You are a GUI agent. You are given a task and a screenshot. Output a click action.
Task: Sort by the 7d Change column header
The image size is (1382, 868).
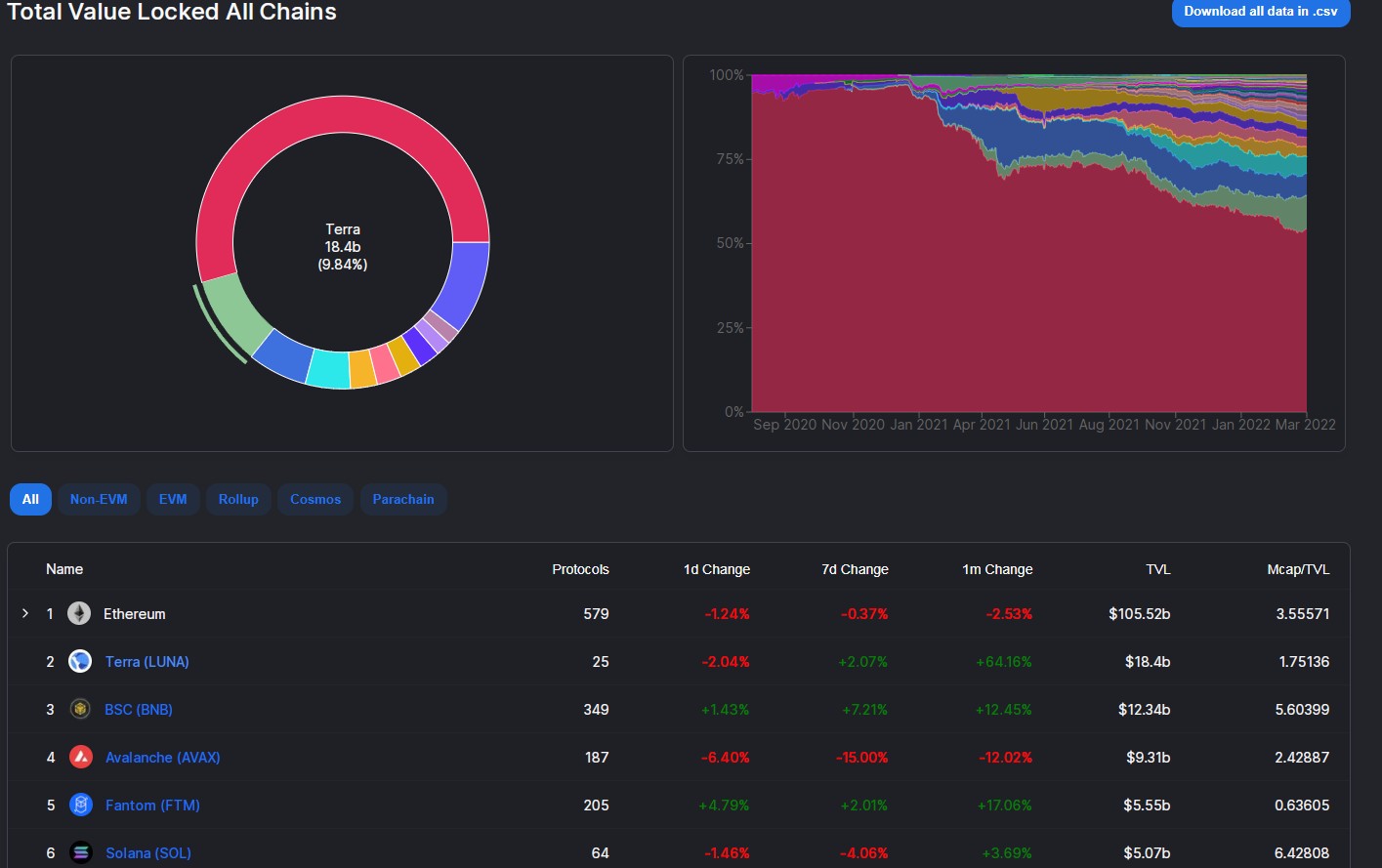[855, 568]
